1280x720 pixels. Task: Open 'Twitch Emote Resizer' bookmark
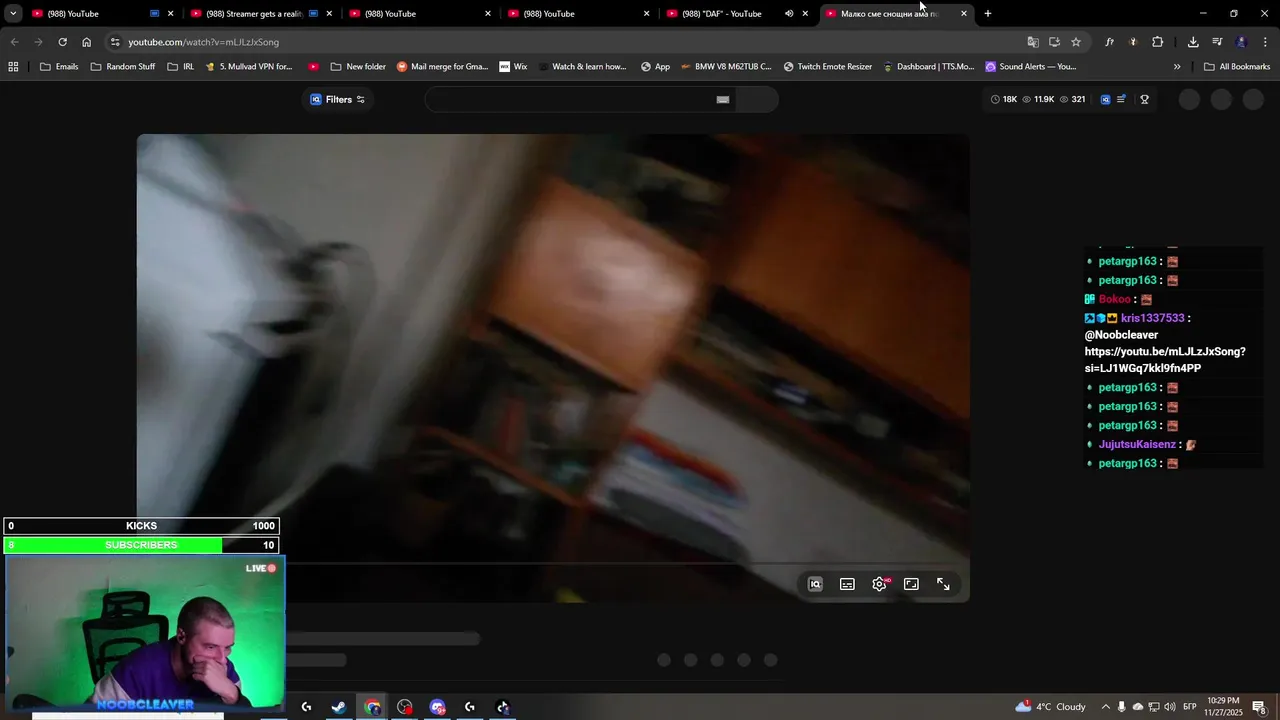(827, 67)
